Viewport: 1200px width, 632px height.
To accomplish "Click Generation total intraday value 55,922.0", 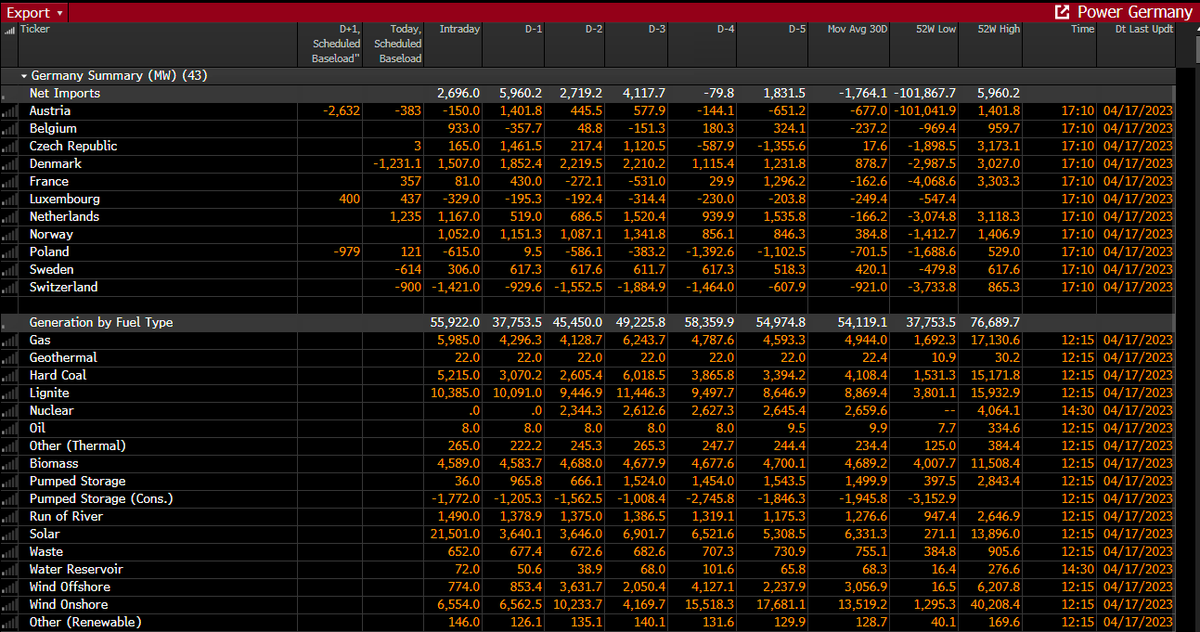I will click(455, 323).
